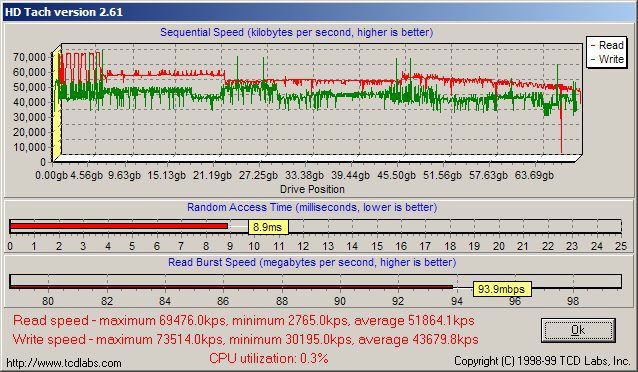Click the HD Tach version 2.61 title bar
Screen dimensions: 638x372
[x=319, y=12]
